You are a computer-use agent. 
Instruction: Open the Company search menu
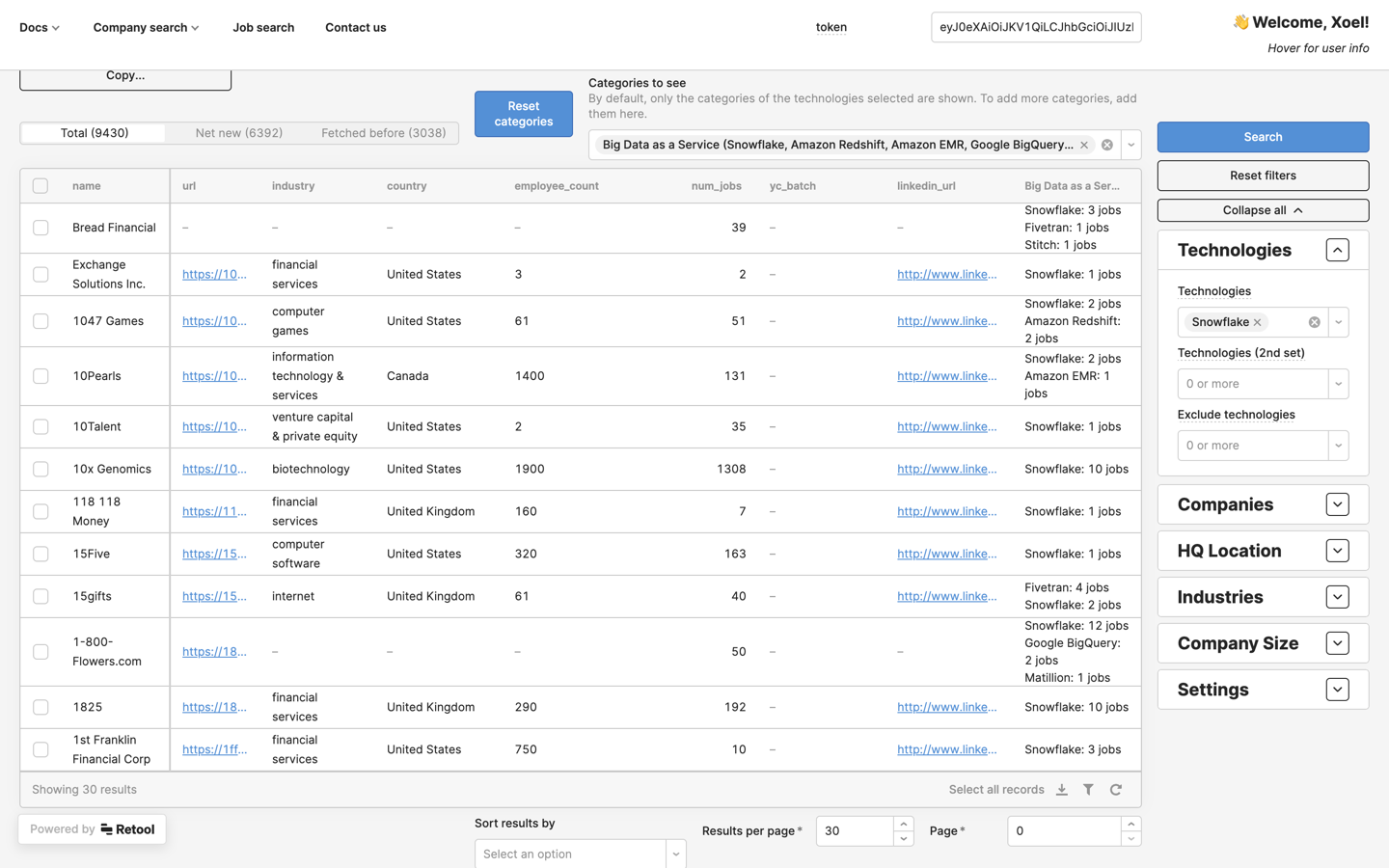(x=146, y=27)
